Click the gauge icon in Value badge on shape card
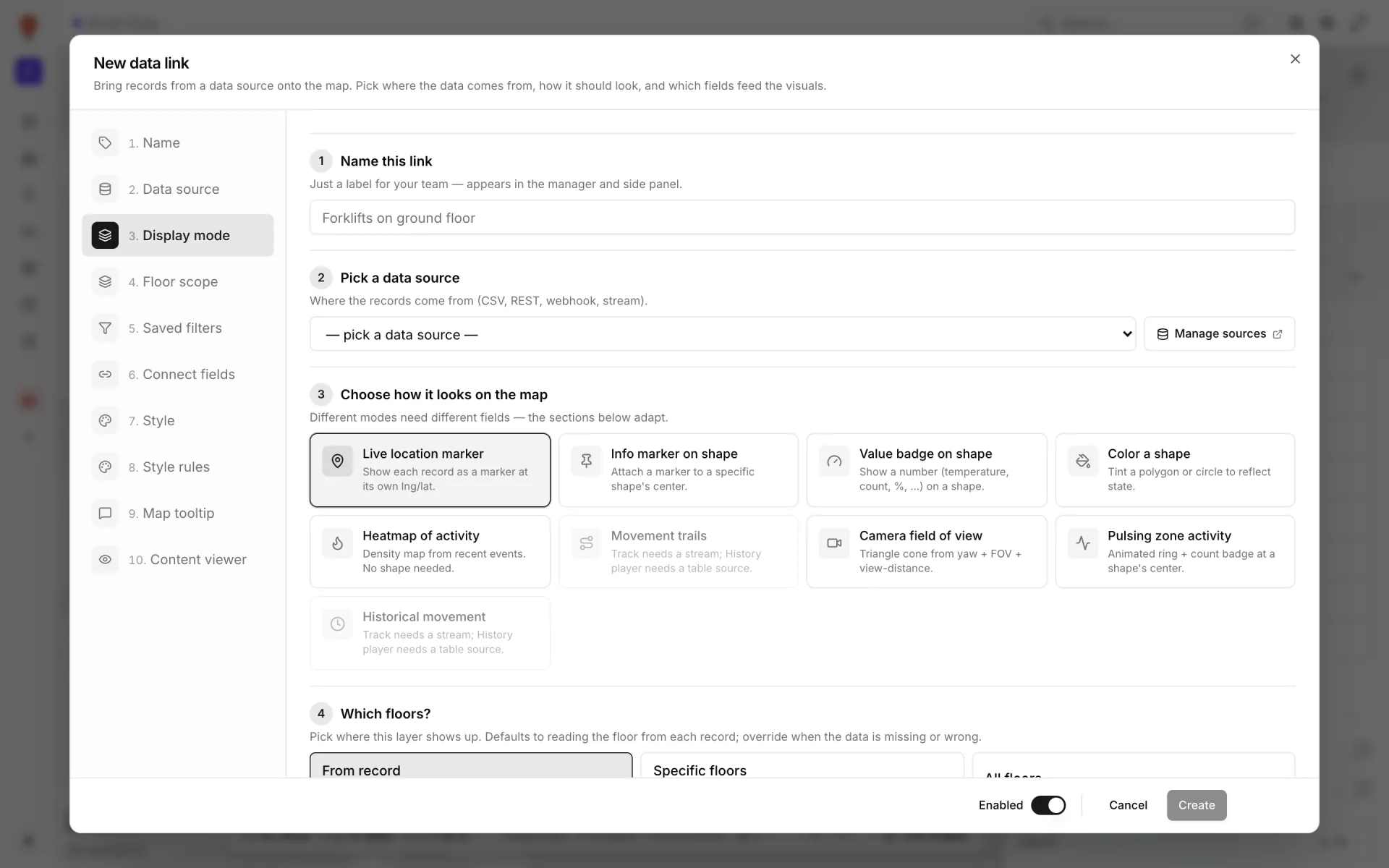The width and height of the screenshot is (1389, 868). [834, 461]
